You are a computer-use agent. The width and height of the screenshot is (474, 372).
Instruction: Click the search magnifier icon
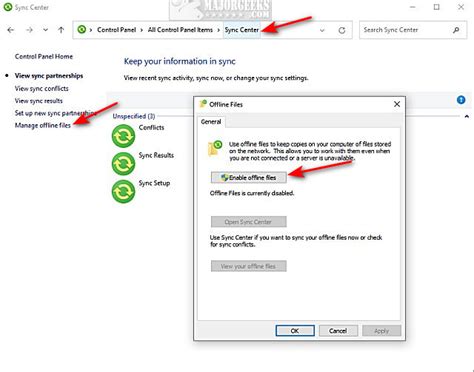pos(456,30)
